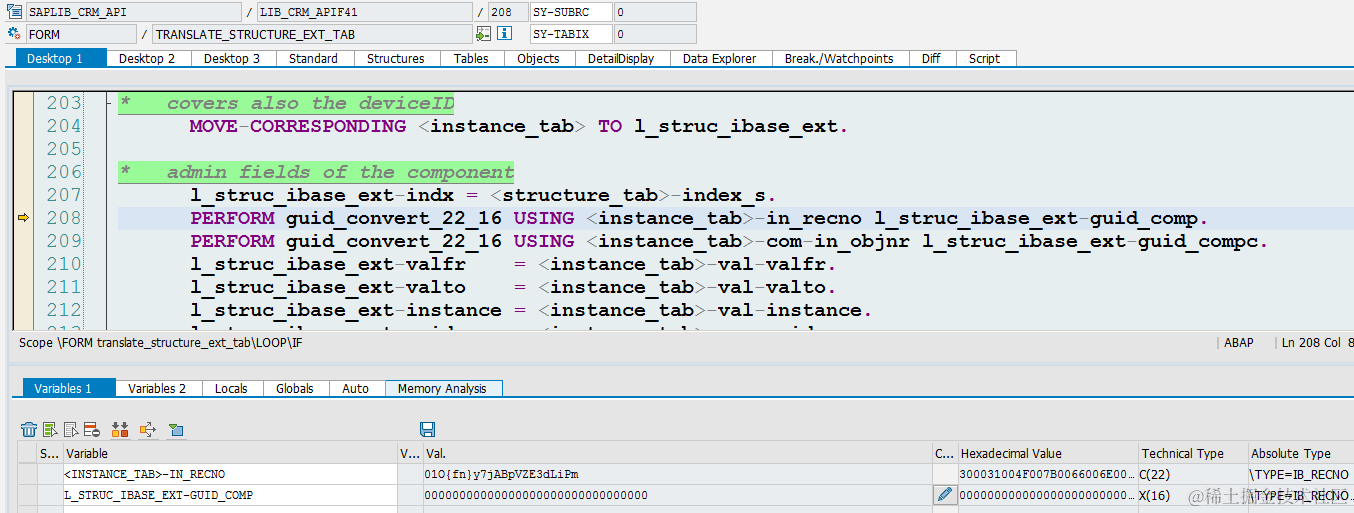Click the ABAP language indicator in status bar
This screenshot has width=1354, height=513.
click(x=1239, y=343)
